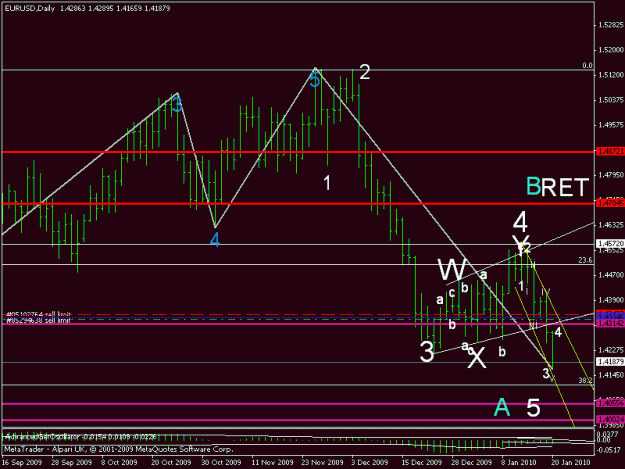Click the 1.43900 price scale value
The width and height of the screenshot is (625, 469).
click(x=611, y=300)
